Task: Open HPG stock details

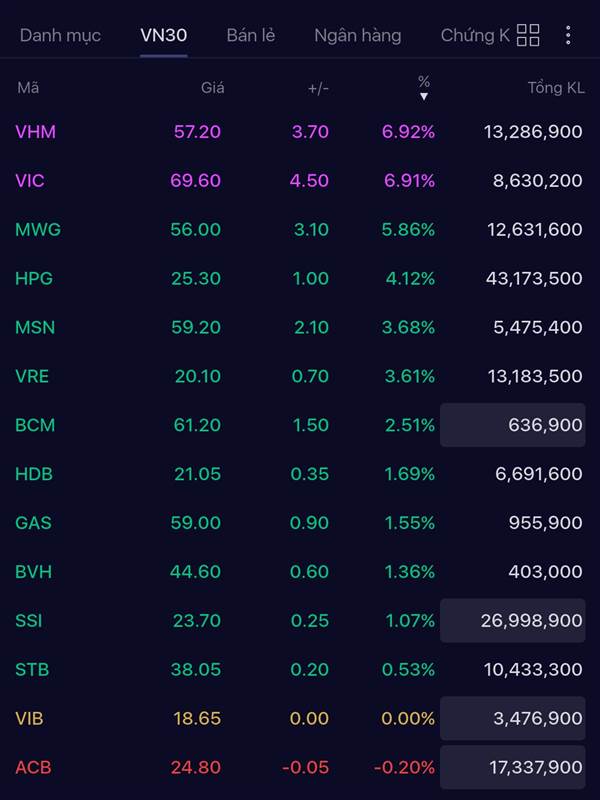Action: 36,279
